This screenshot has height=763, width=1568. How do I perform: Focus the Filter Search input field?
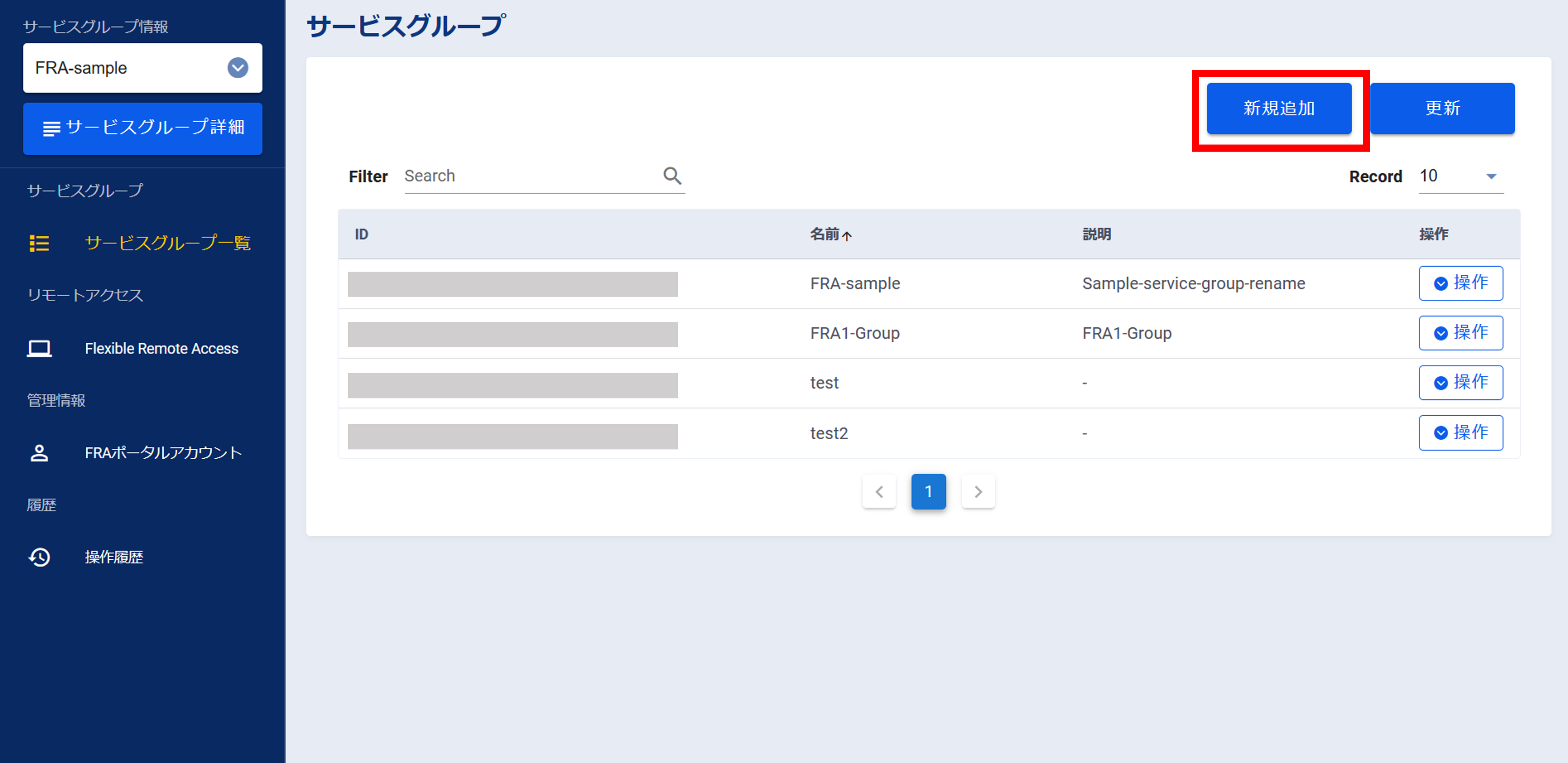530,176
